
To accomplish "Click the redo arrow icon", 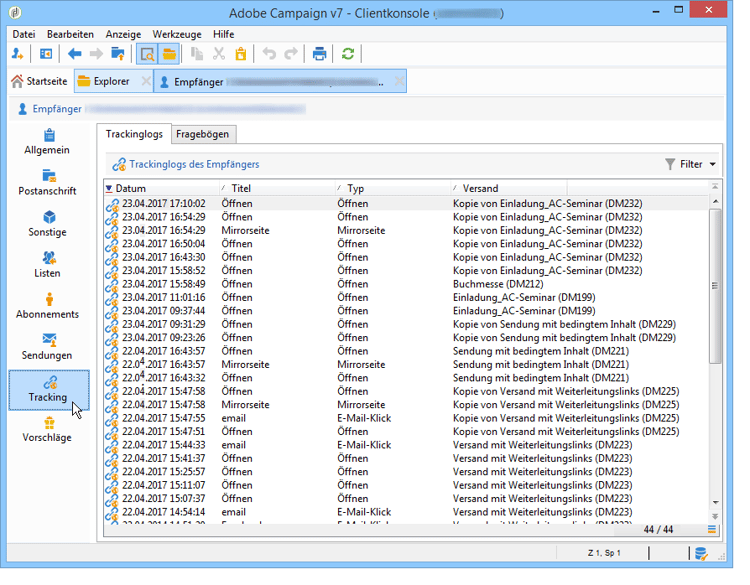I will (x=291, y=54).
